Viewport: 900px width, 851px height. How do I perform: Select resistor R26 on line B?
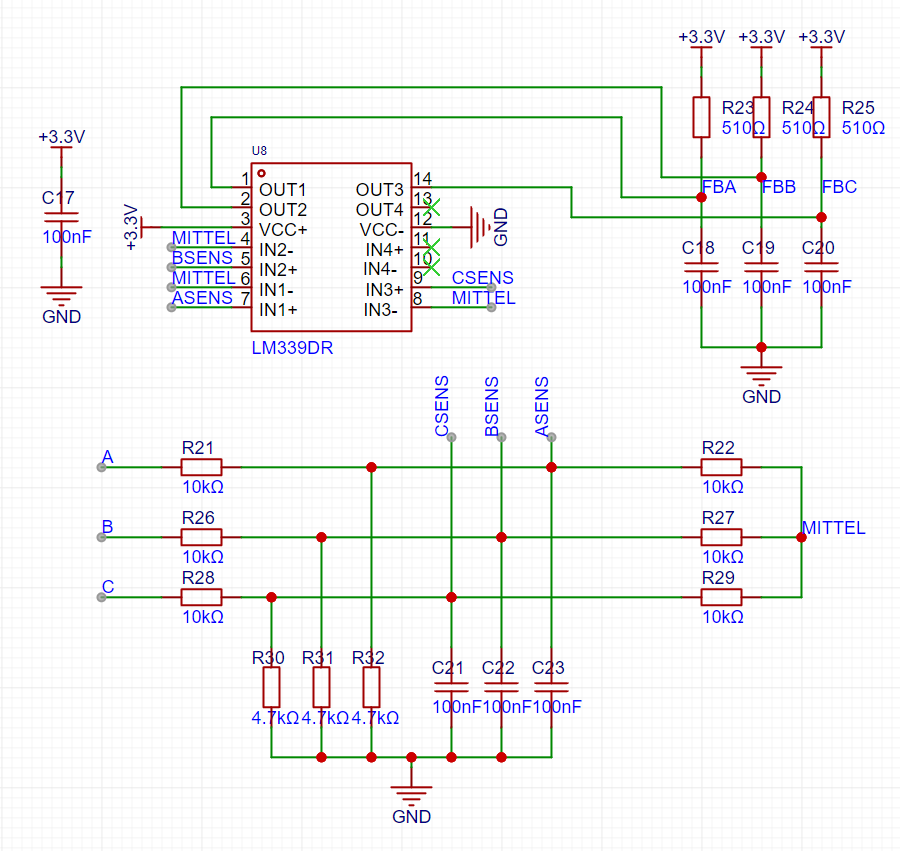pyautogui.click(x=201, y=537)
